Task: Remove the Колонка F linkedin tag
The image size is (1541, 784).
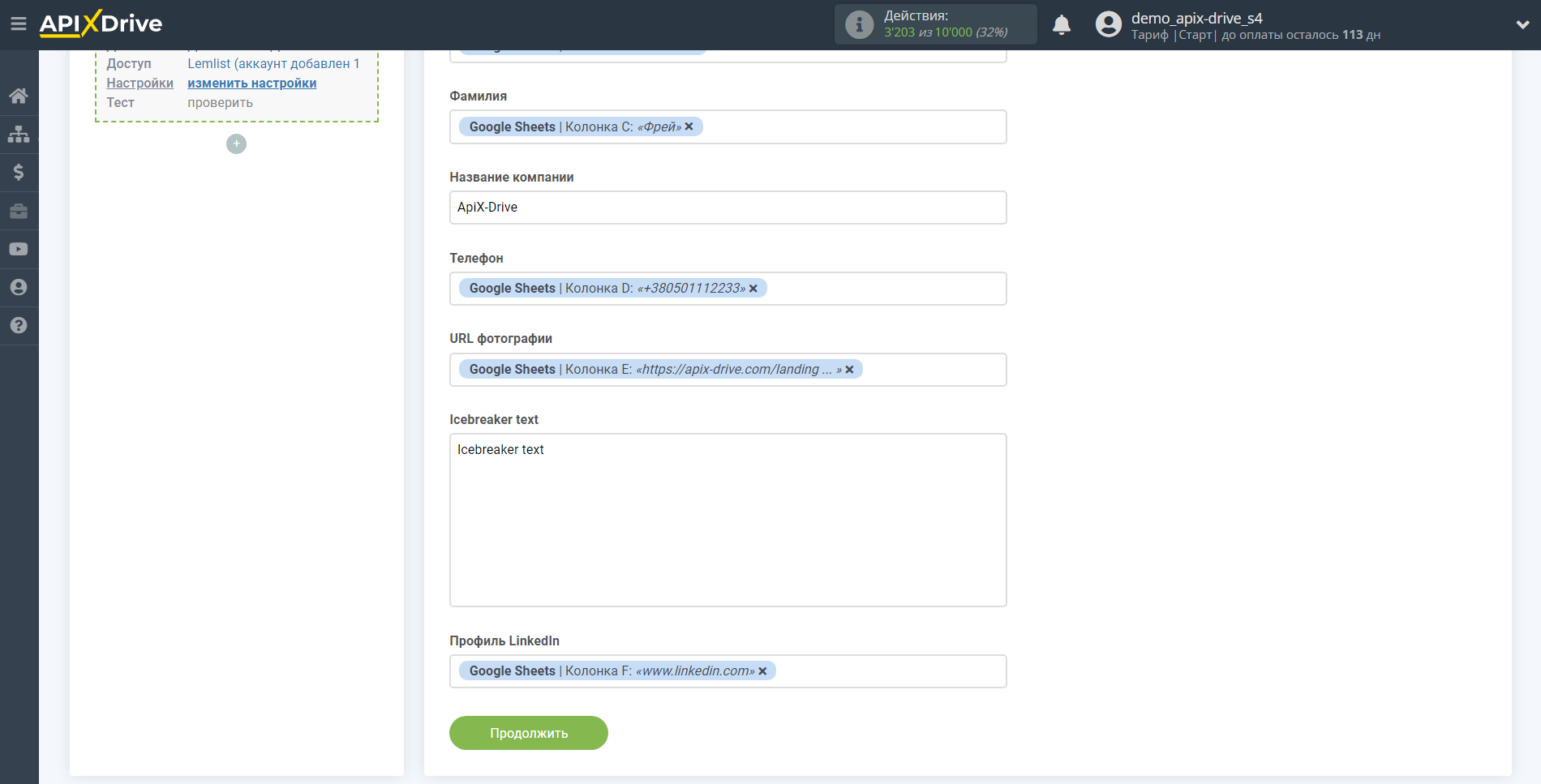Action: pos(762,671)
